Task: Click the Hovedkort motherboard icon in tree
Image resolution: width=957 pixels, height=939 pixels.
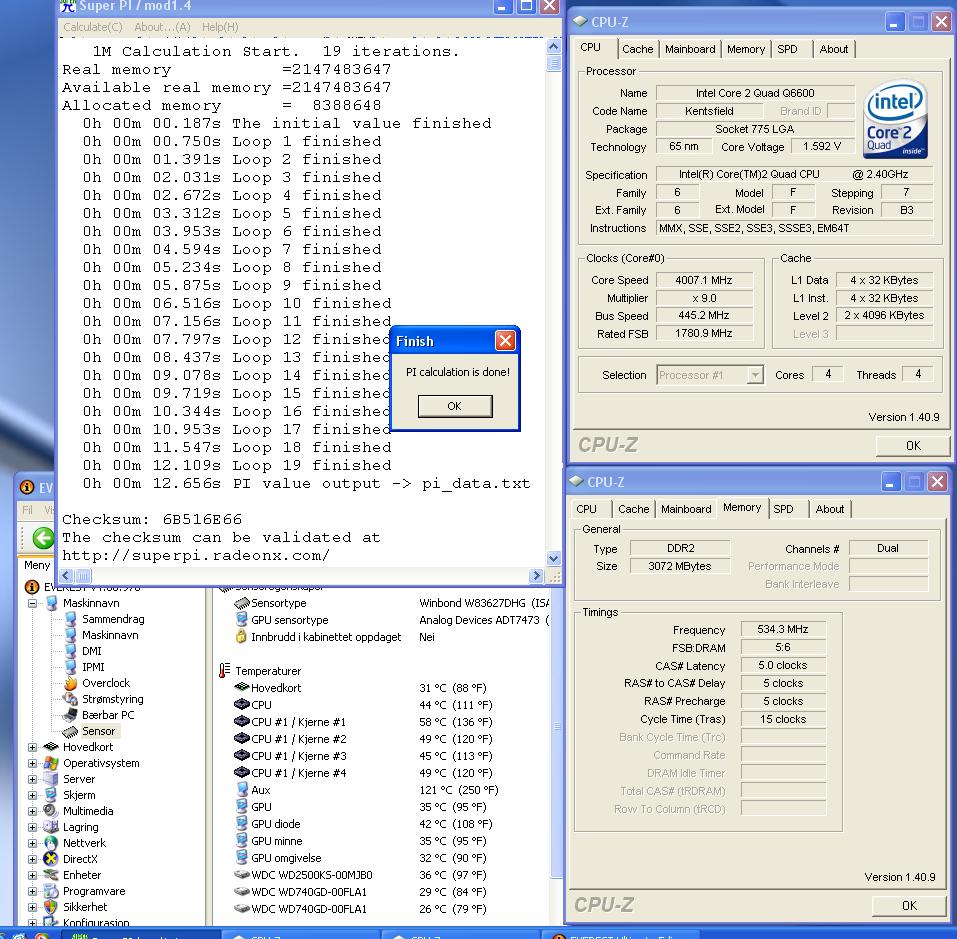Action: pos(51,747)
